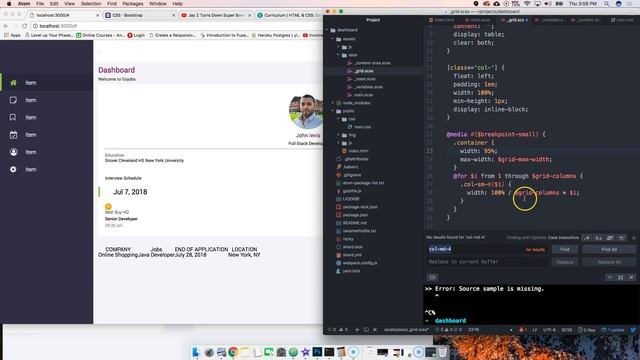Click the terminal keyboard icon above the terminal
The image size is (640, 360).
click(433, 277)
